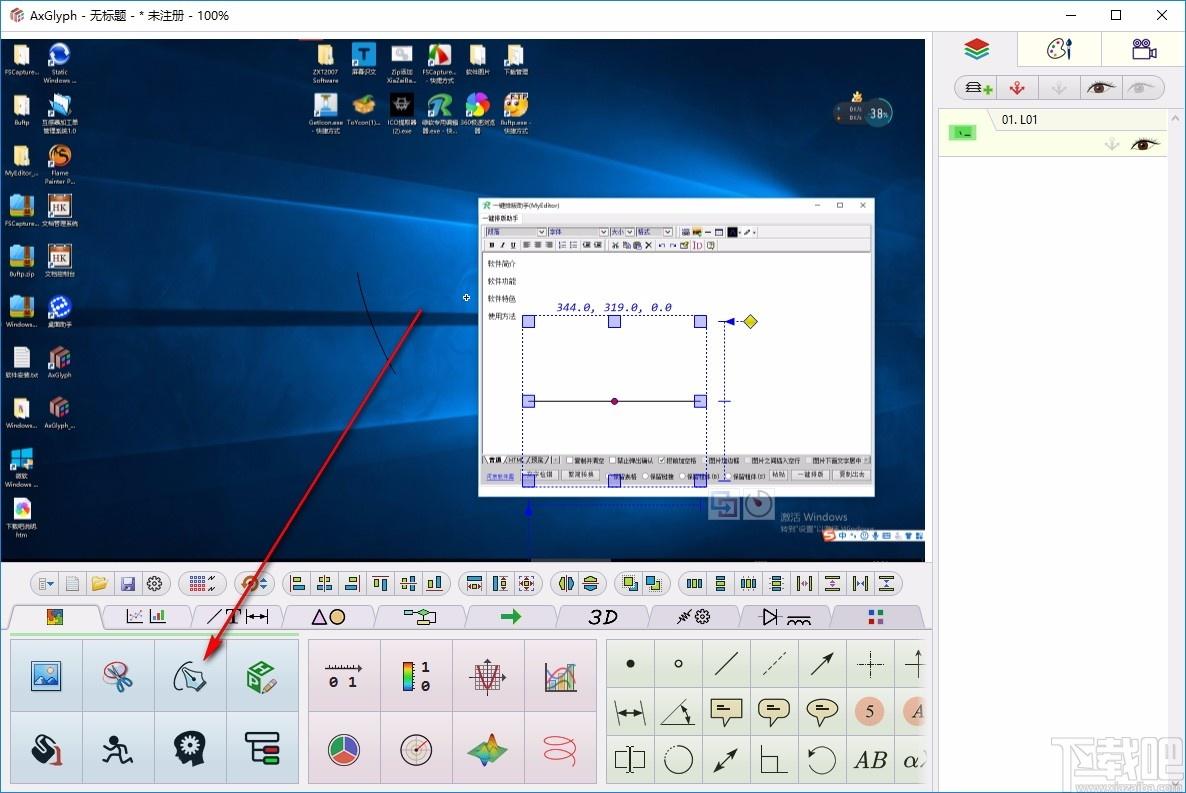
Task: Select the angle mark tool
Action: click(678, 711)
